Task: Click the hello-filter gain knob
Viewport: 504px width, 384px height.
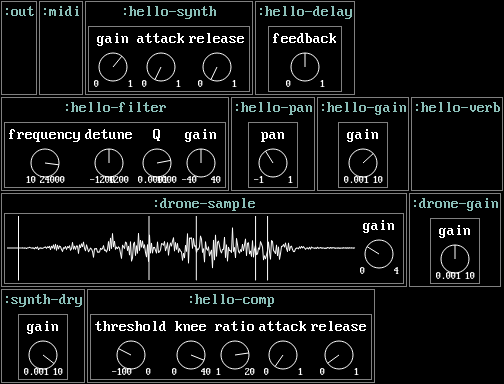Action: point(201,163)
